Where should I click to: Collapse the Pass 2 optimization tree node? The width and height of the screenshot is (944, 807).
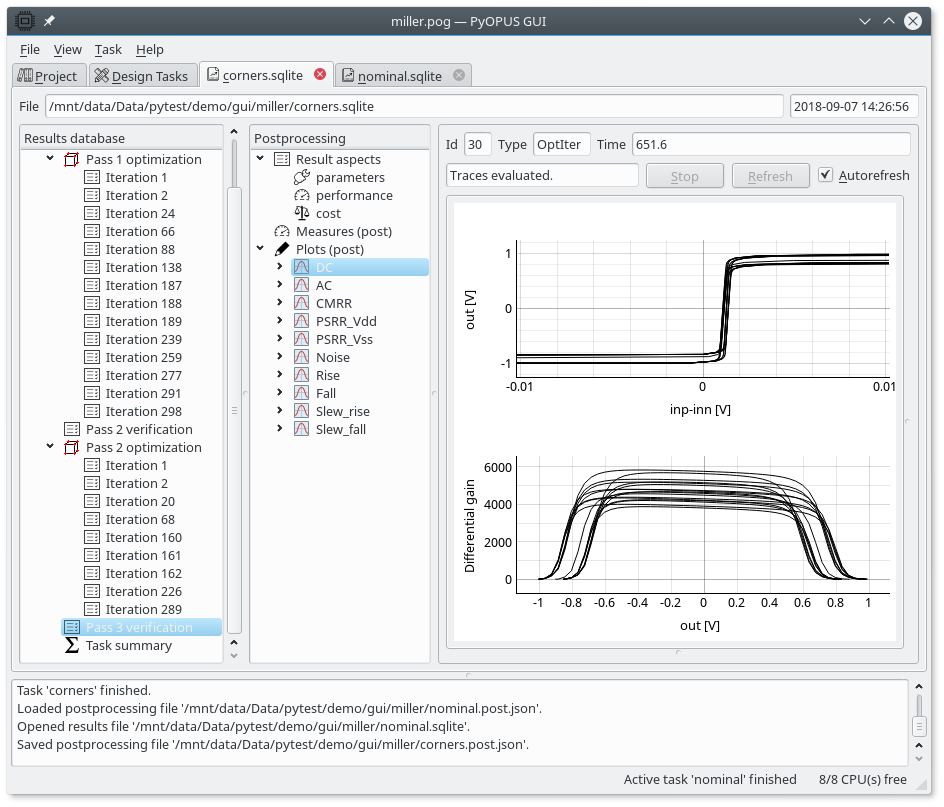pyautogui.click(x=50, y=447)
